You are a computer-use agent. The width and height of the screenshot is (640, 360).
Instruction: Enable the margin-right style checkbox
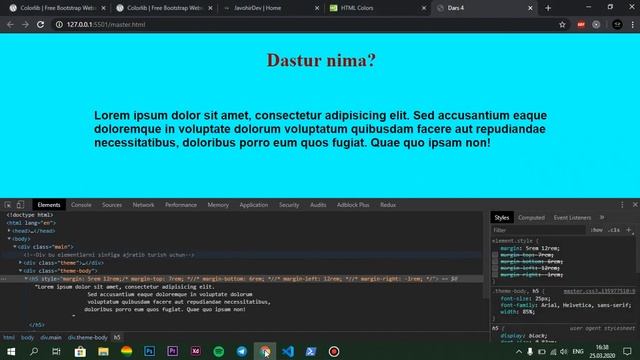(495, 275)
